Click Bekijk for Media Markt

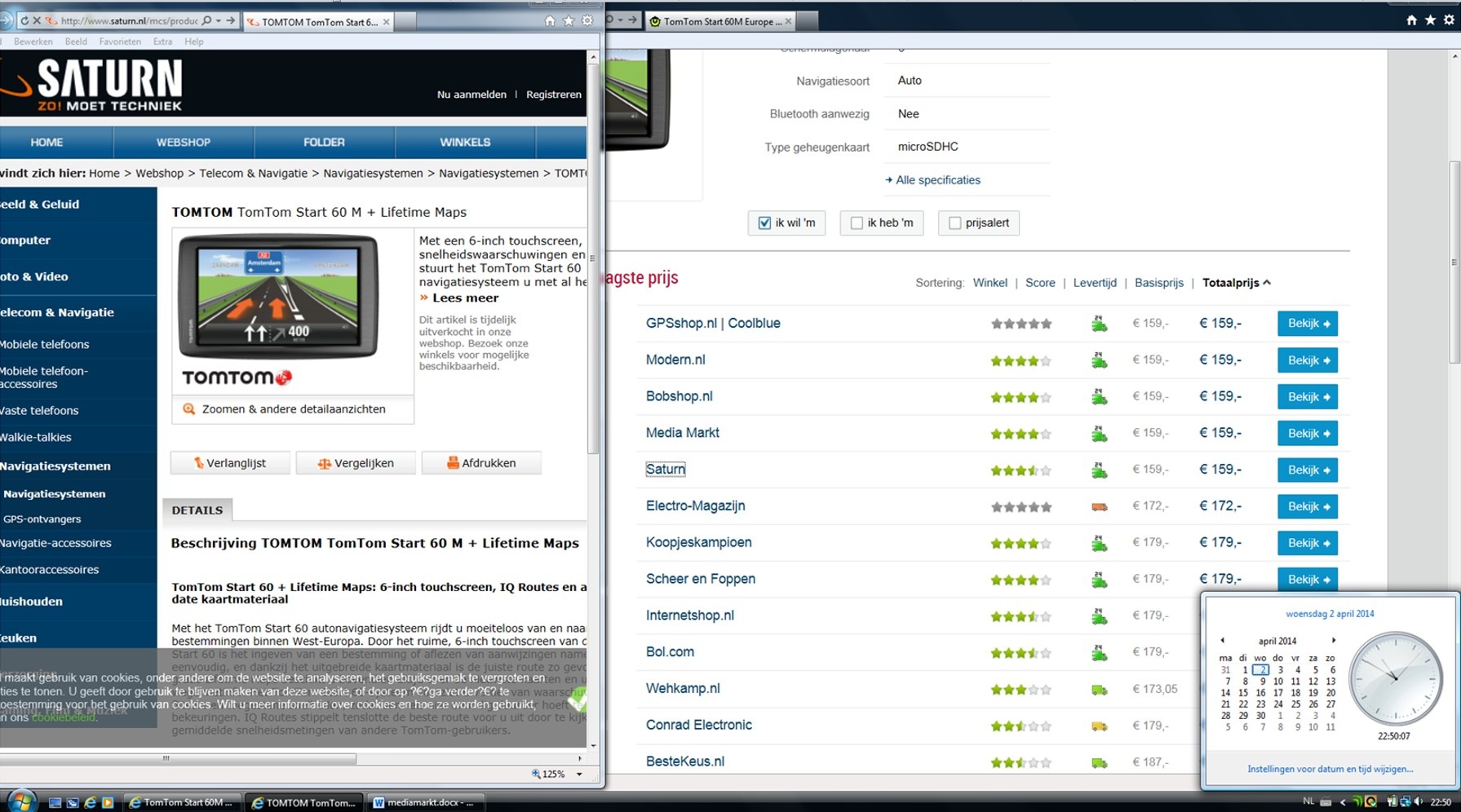[1308, 434]
